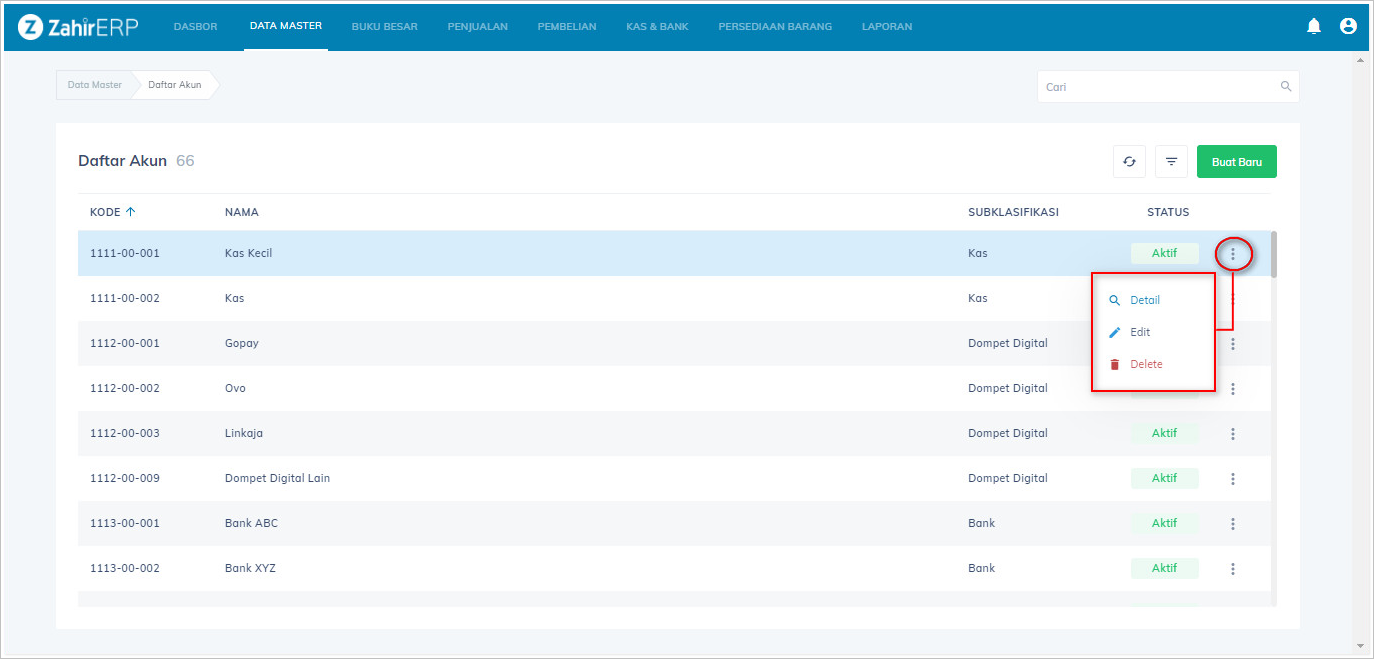Choose Edit in the context menu

(1140, 332)
